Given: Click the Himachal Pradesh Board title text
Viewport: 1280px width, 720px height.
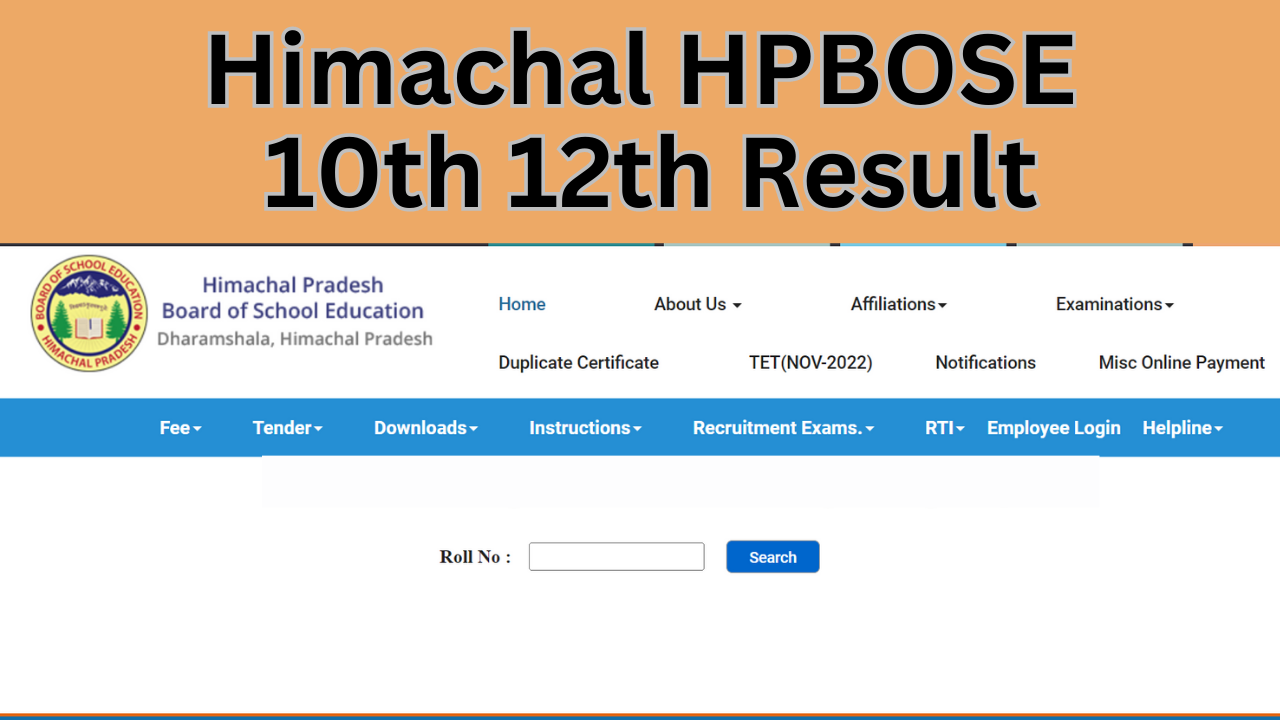Looking at the screenshot, I should 293,298.
